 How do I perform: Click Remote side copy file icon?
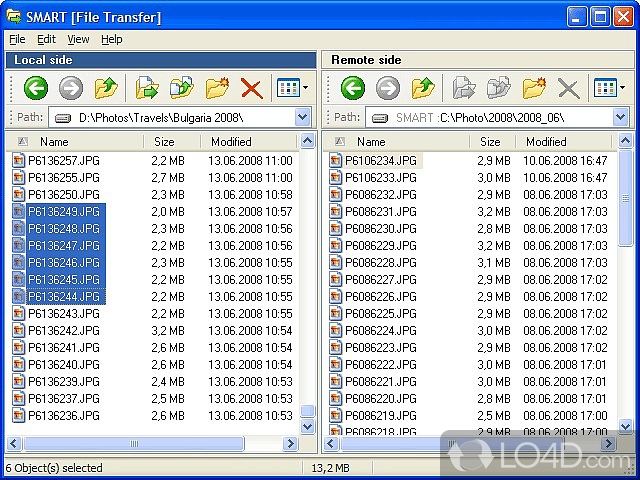464,88
